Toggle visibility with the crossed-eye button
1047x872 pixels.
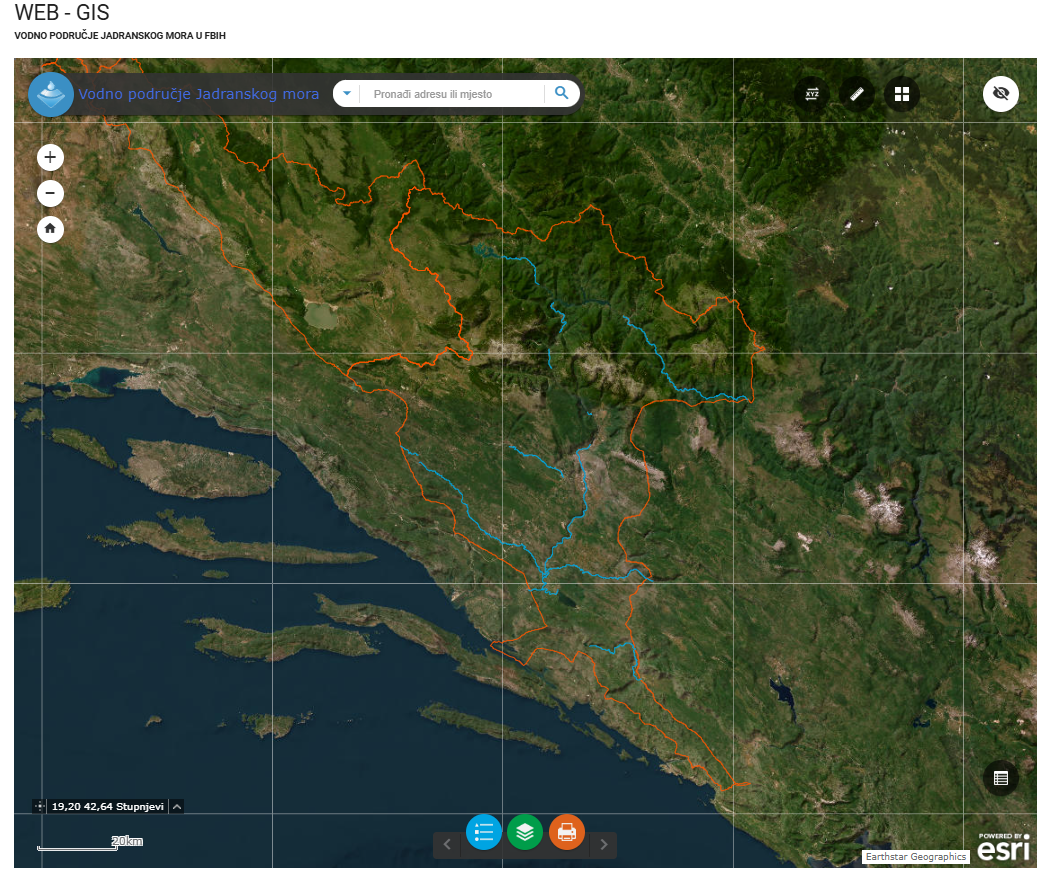pos(1000,93)
